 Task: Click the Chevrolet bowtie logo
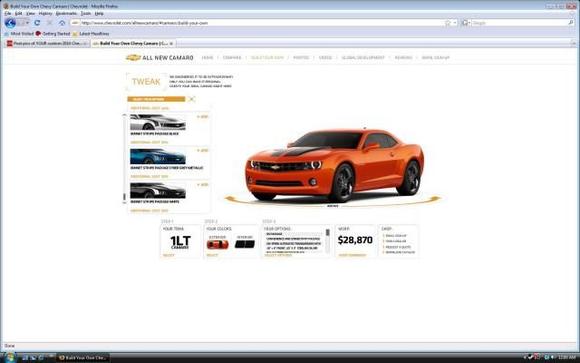(133, 58)
